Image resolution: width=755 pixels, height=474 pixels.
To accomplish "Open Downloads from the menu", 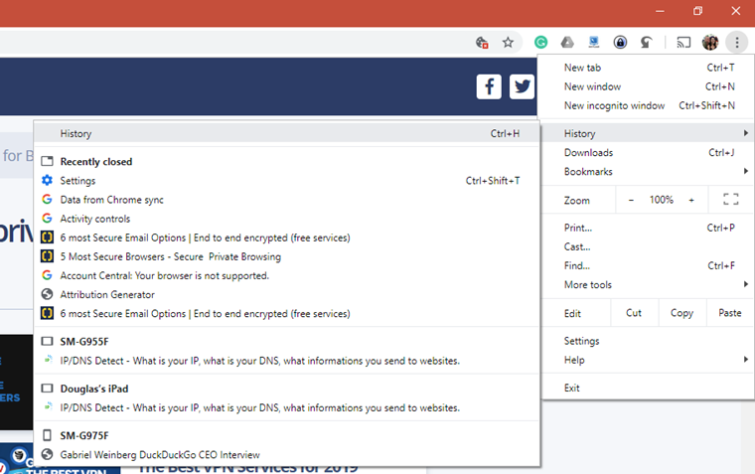I will point(648,152).
